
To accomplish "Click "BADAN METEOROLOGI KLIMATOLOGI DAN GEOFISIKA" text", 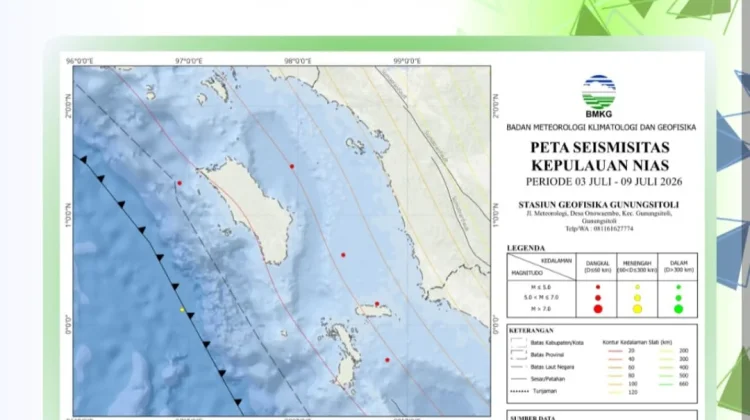I will 601,127.
